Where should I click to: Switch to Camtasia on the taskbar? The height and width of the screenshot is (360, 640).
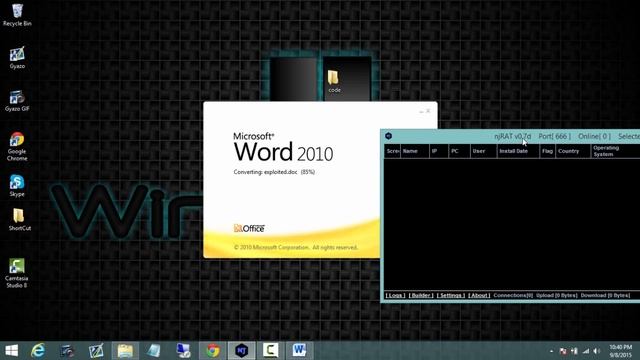(271, 351)
